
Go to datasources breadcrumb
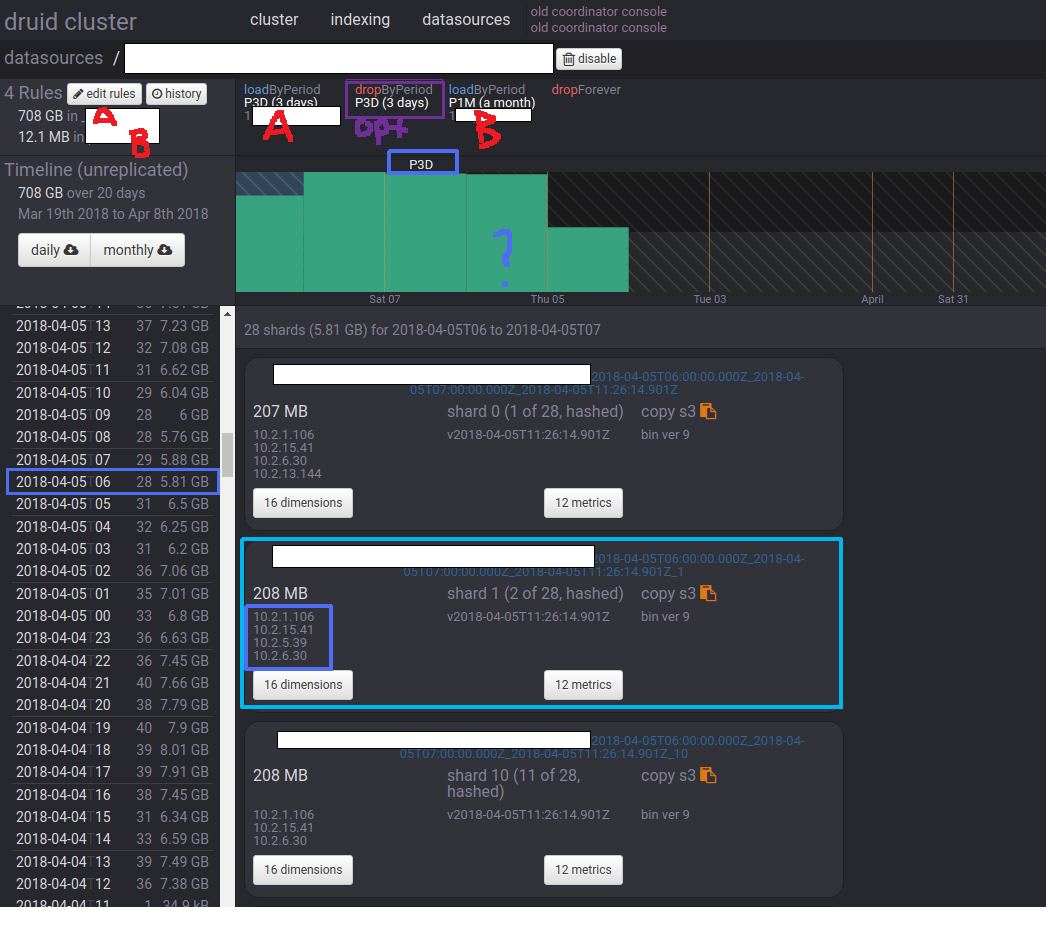[x=53, y=58]
